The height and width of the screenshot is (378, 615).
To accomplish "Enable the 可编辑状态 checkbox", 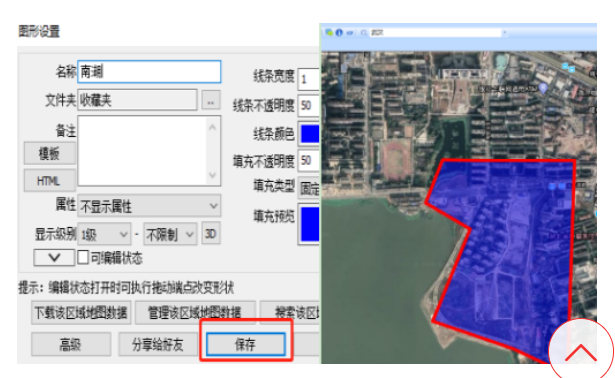I will [x=83, y=258].
